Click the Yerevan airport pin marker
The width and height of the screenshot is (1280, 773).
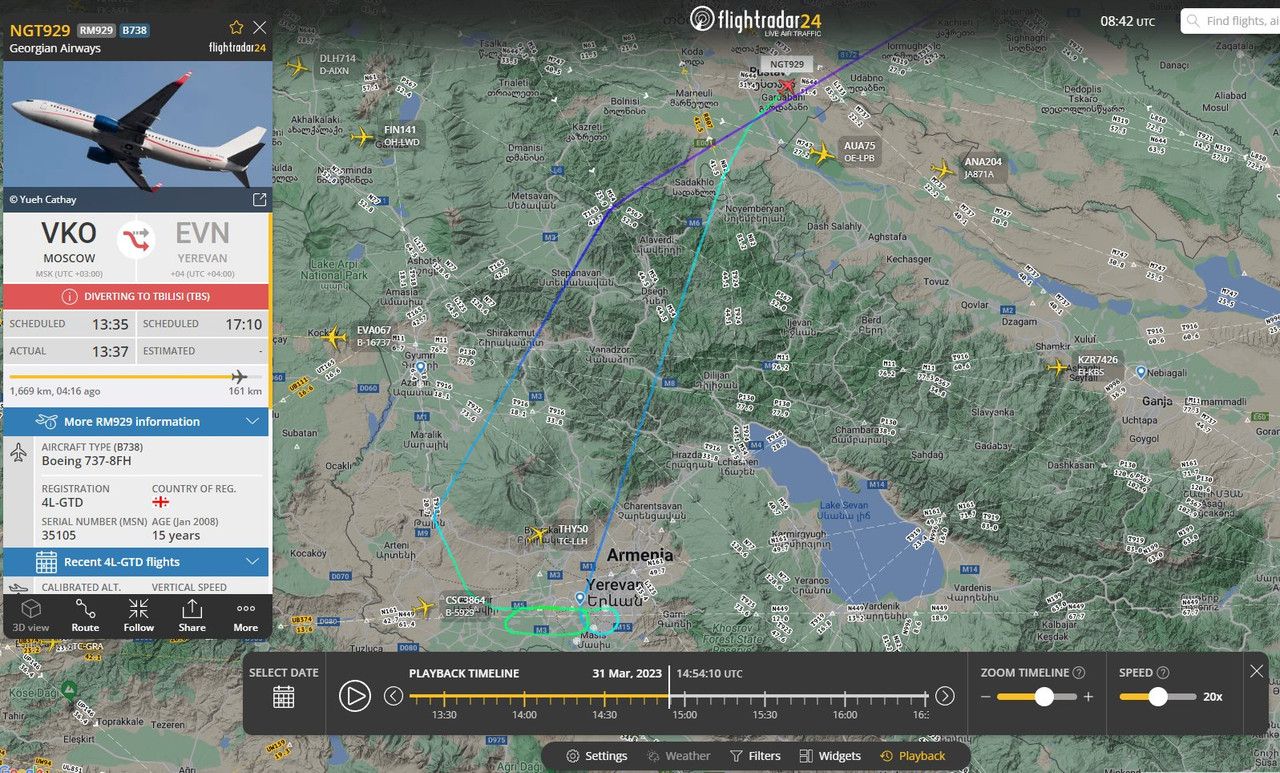click(580, 598)
